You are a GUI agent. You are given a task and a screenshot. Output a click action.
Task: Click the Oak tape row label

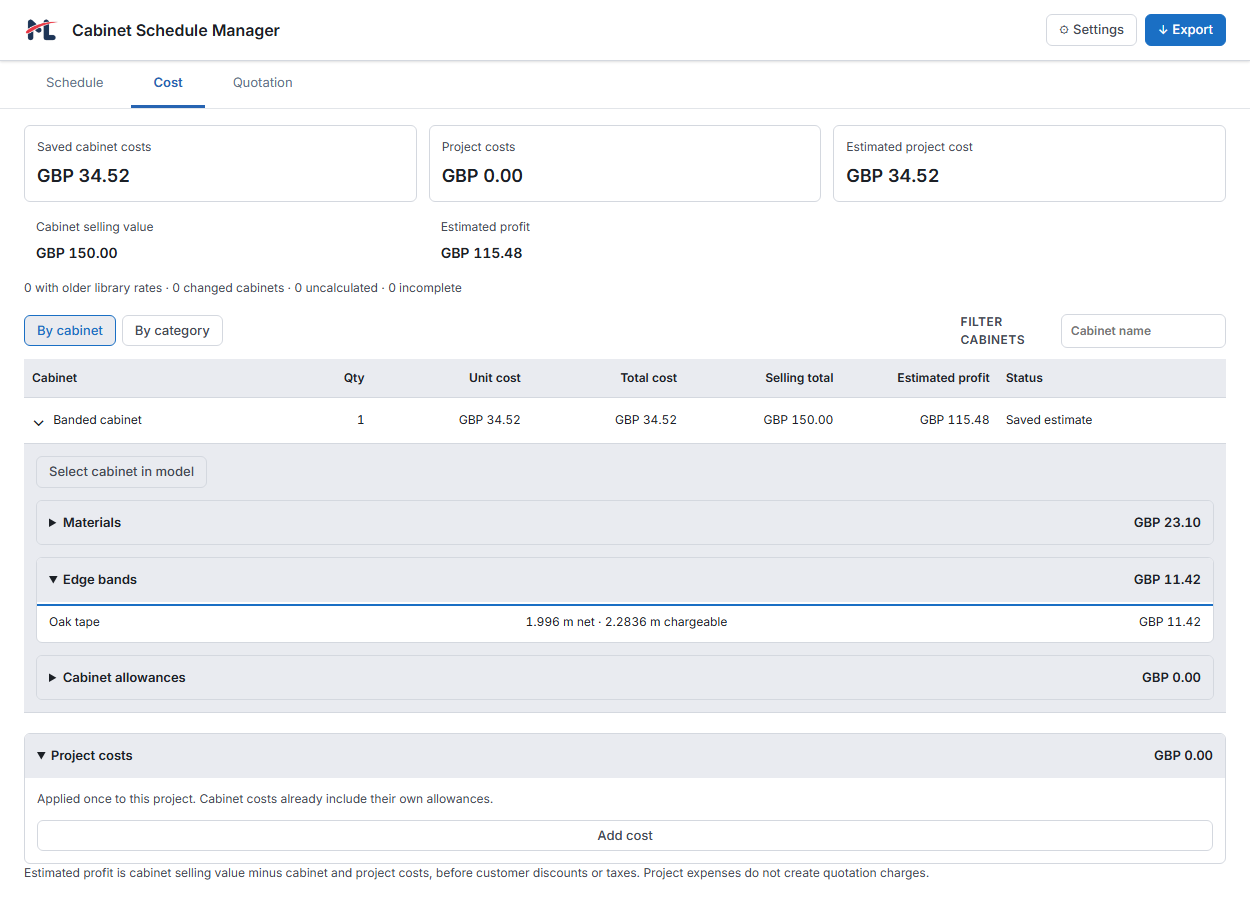tap(74, 622)
